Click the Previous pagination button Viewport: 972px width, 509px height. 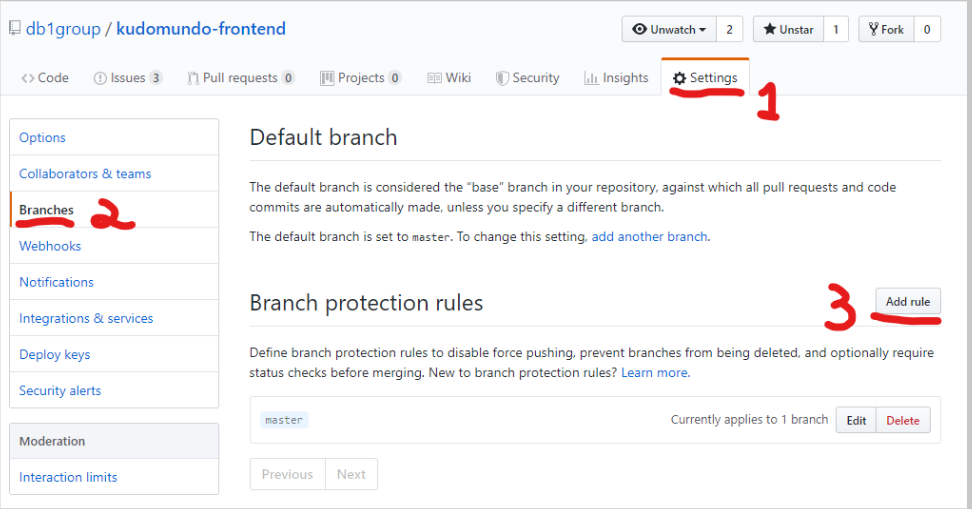288,474
